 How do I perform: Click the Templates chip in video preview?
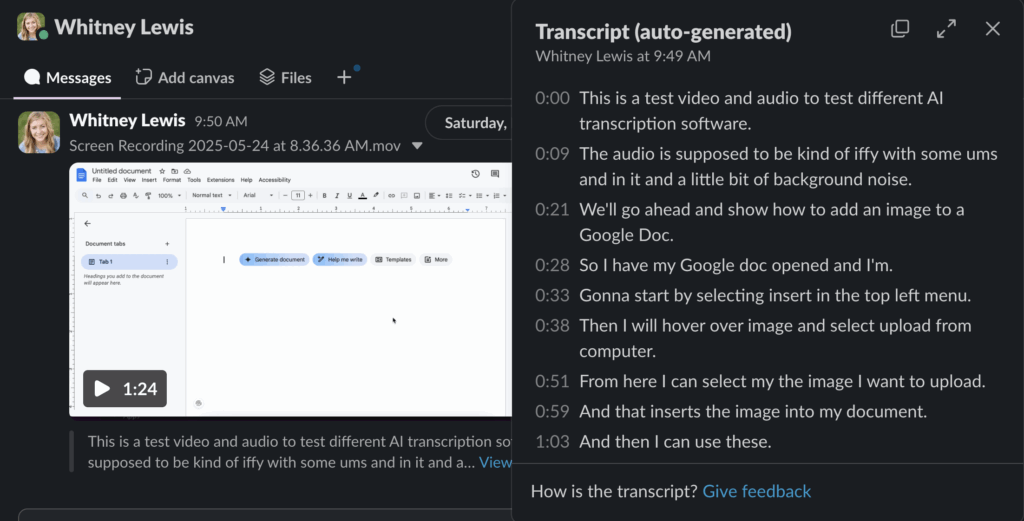pyautogui.click(x=394, y=259)
